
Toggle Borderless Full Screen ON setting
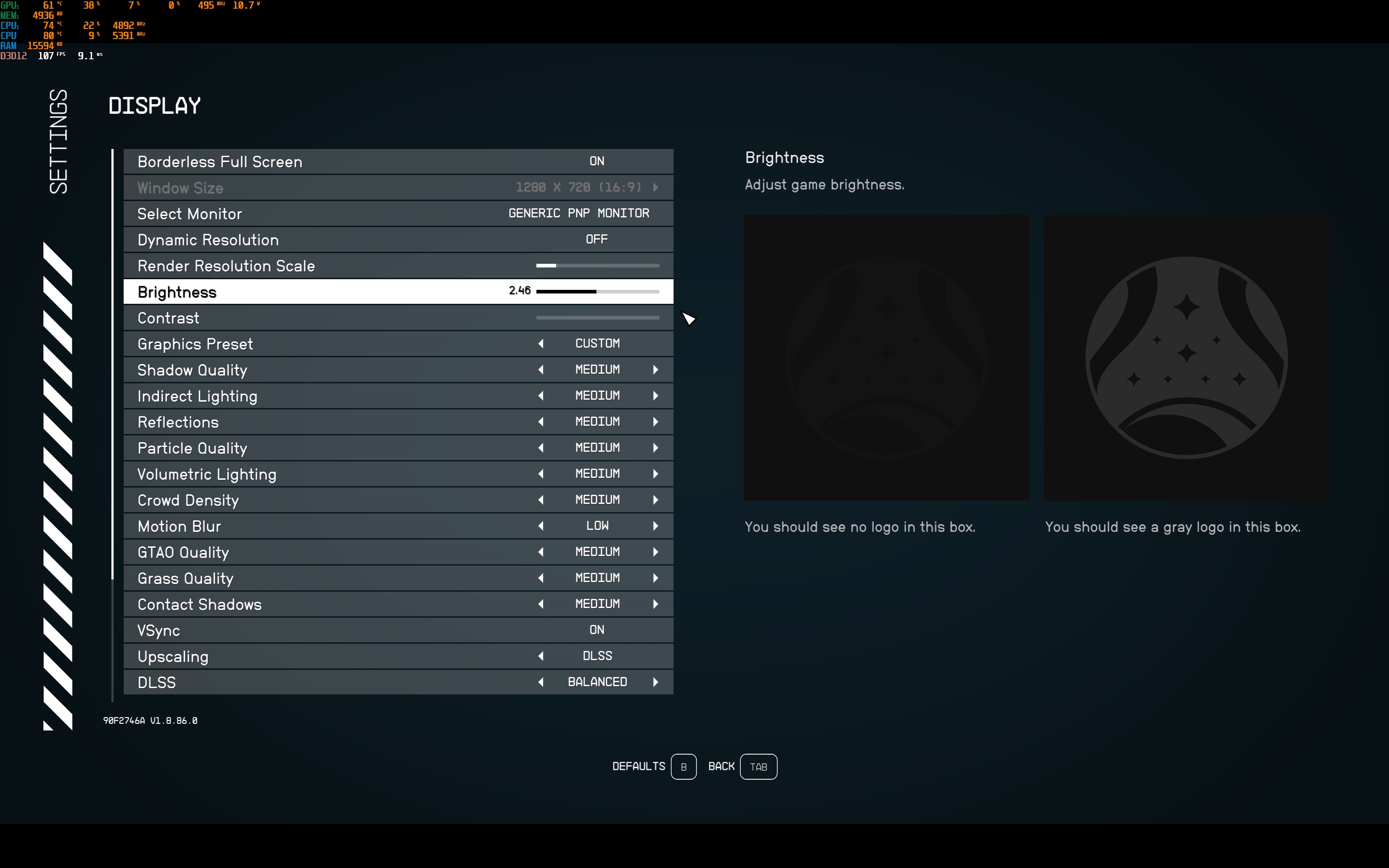(x=596, y=162)
